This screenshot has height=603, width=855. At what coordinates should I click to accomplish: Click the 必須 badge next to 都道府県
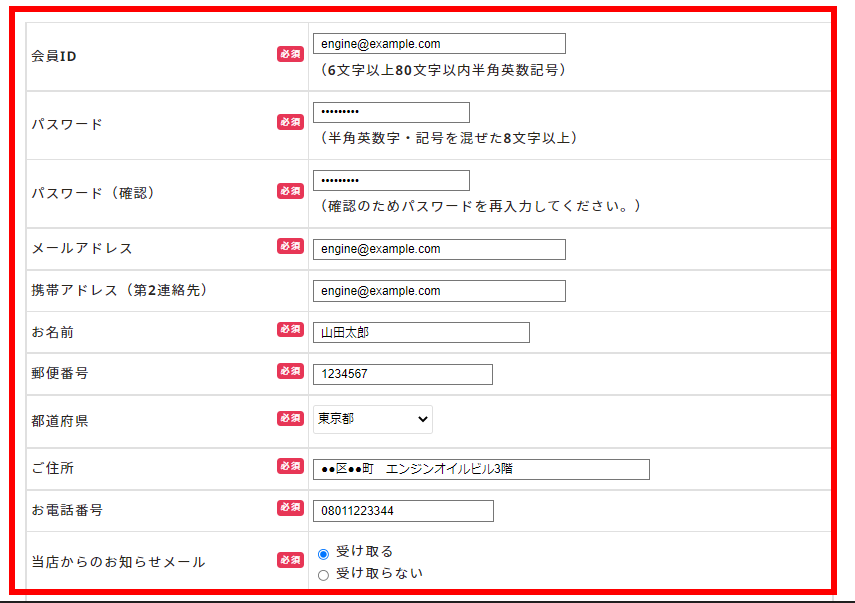(290, 418)
